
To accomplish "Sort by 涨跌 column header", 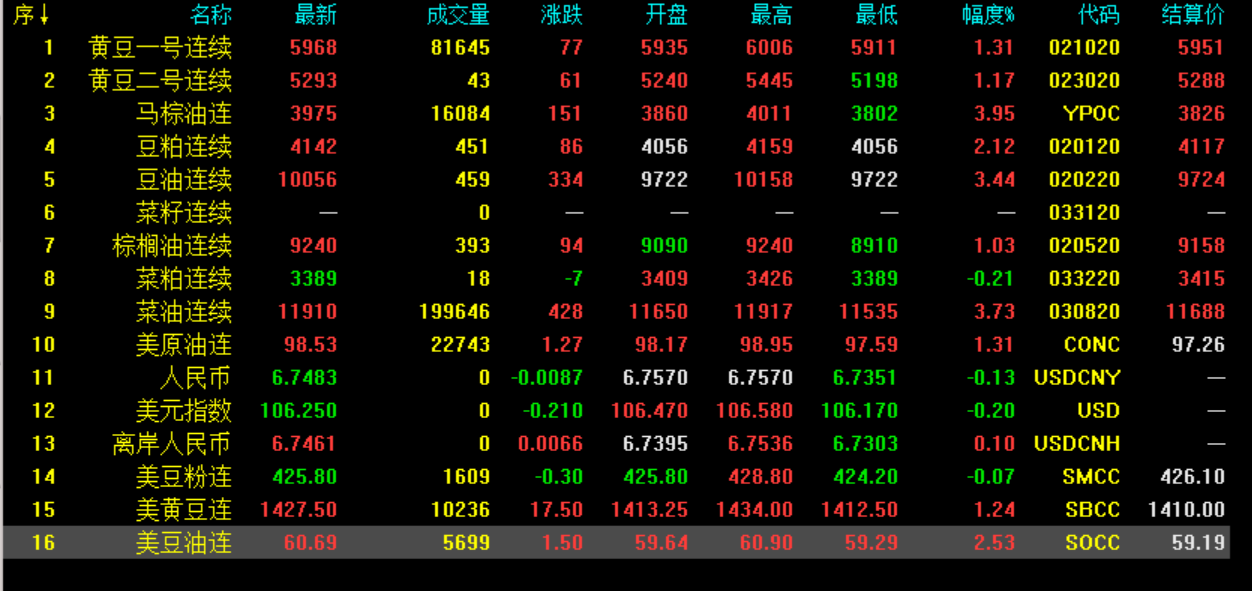I will click(562, 15).
